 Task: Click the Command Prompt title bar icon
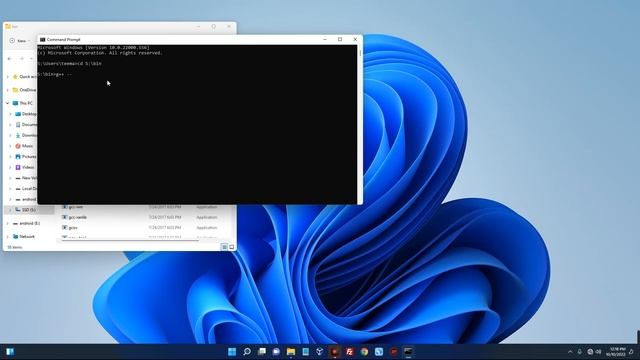[x=42, y=40]
